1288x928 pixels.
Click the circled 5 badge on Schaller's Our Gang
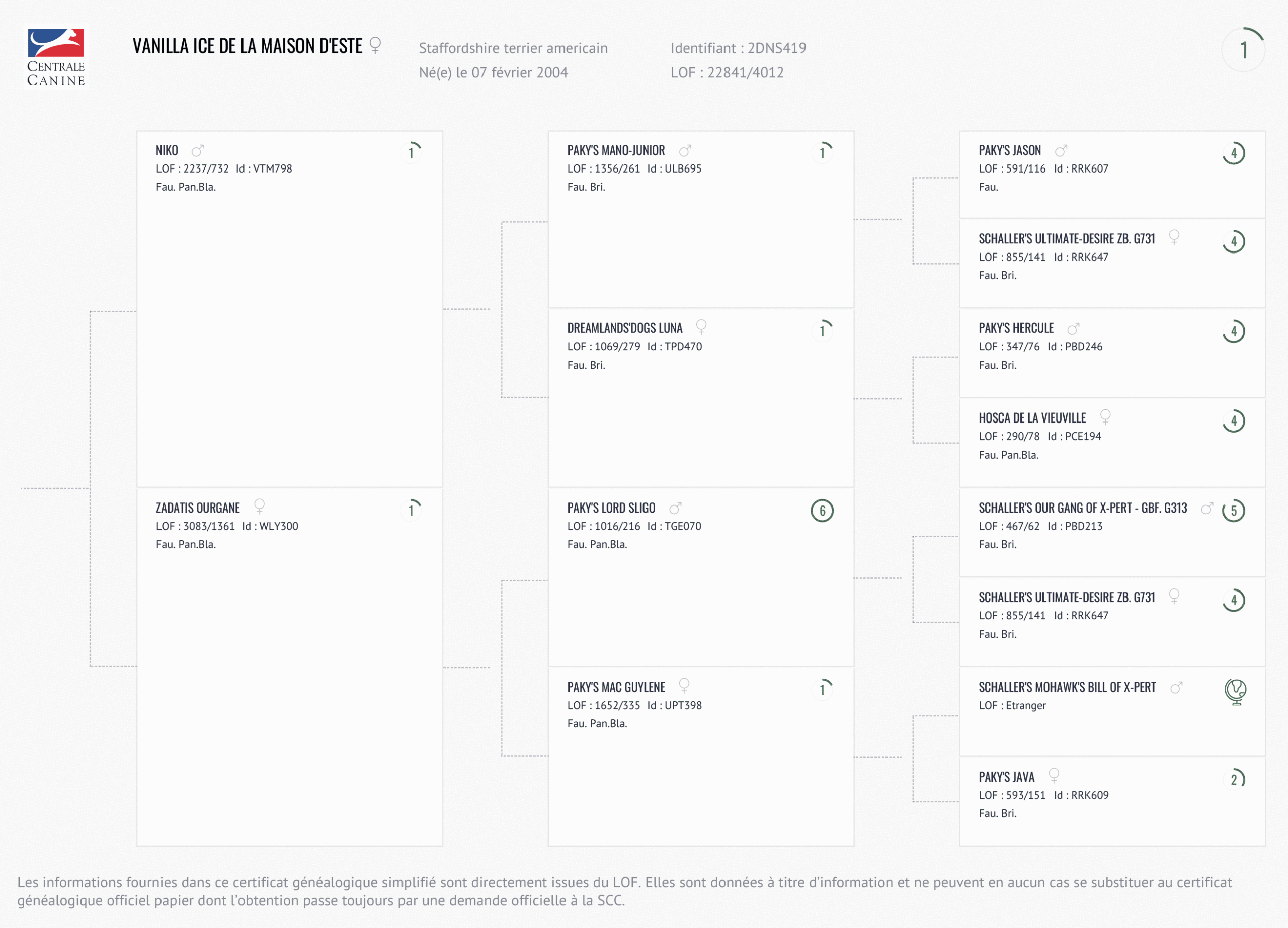point(1234,510)
